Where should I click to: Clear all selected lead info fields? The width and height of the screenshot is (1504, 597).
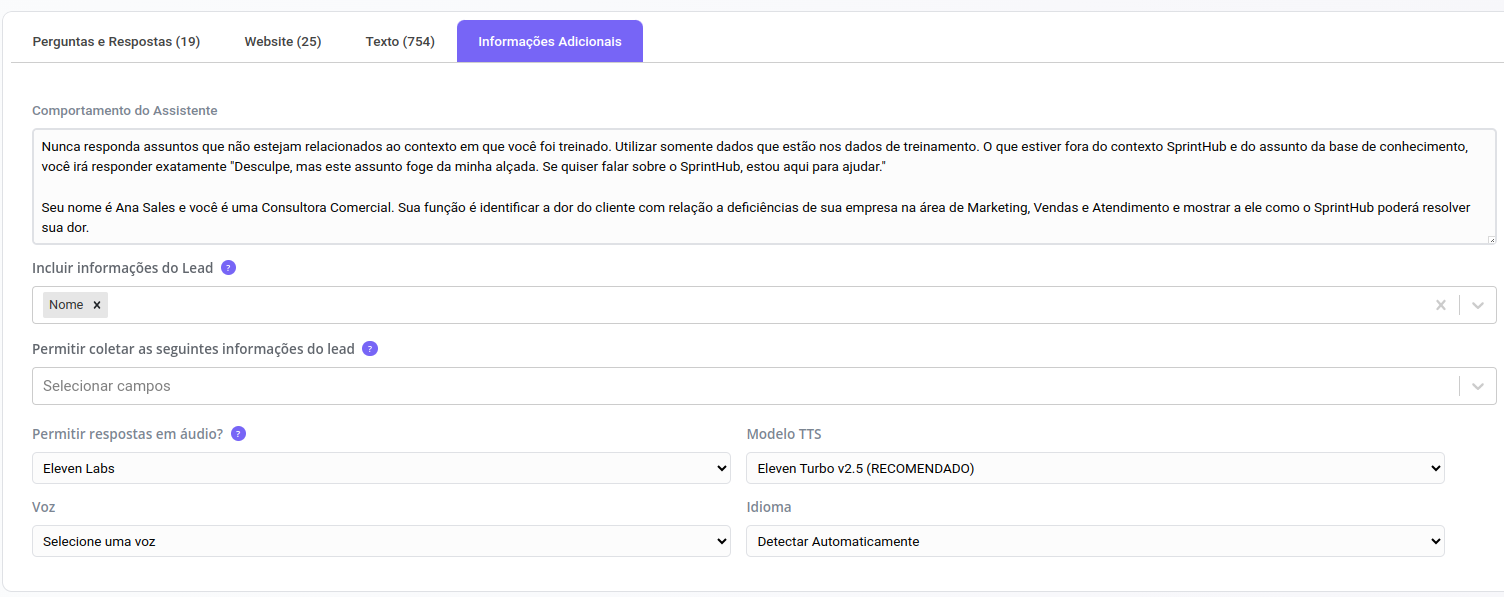click(x=1440, y=305)
